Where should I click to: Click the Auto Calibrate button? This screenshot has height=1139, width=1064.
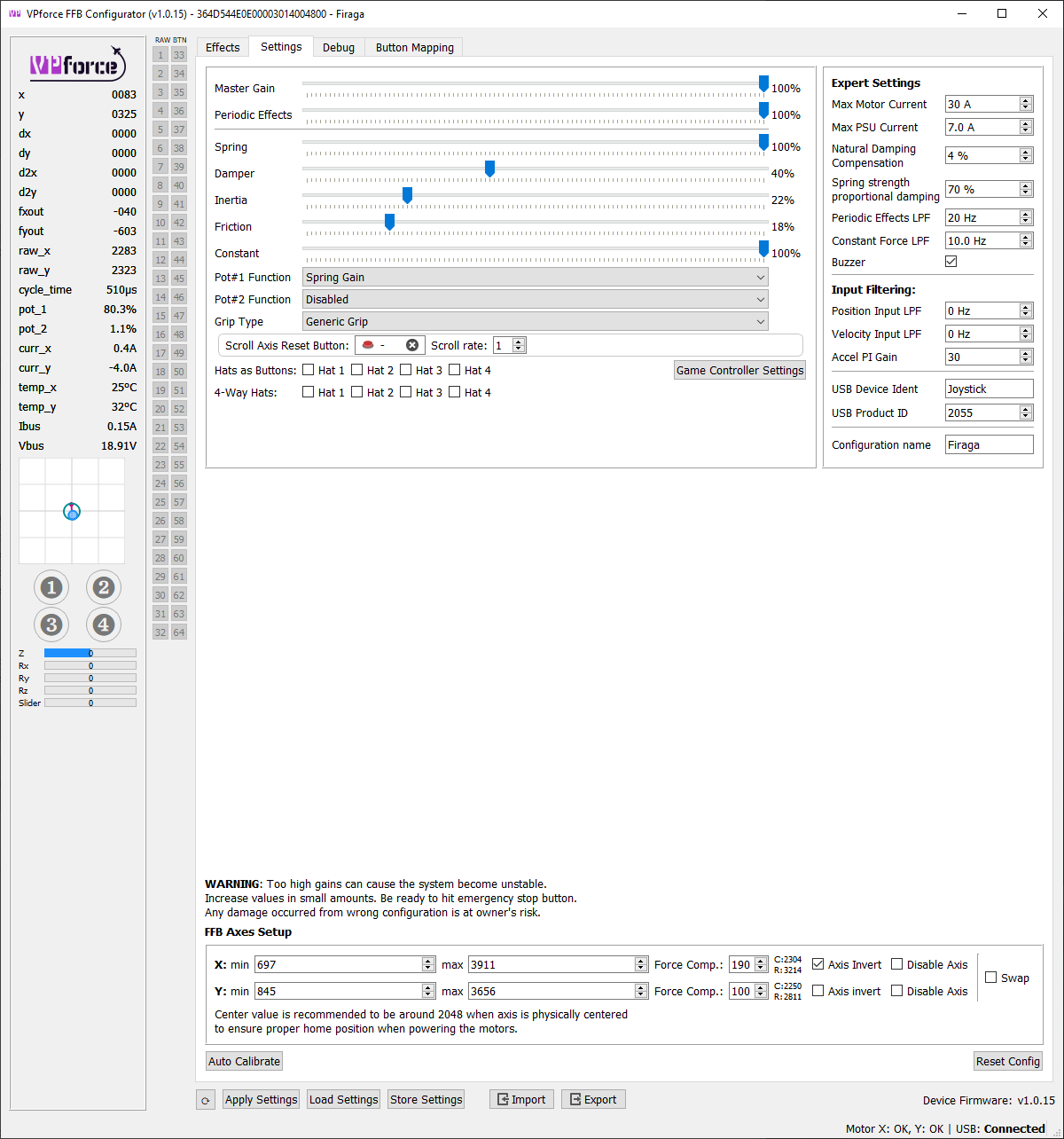click(x=244, y=1061)
